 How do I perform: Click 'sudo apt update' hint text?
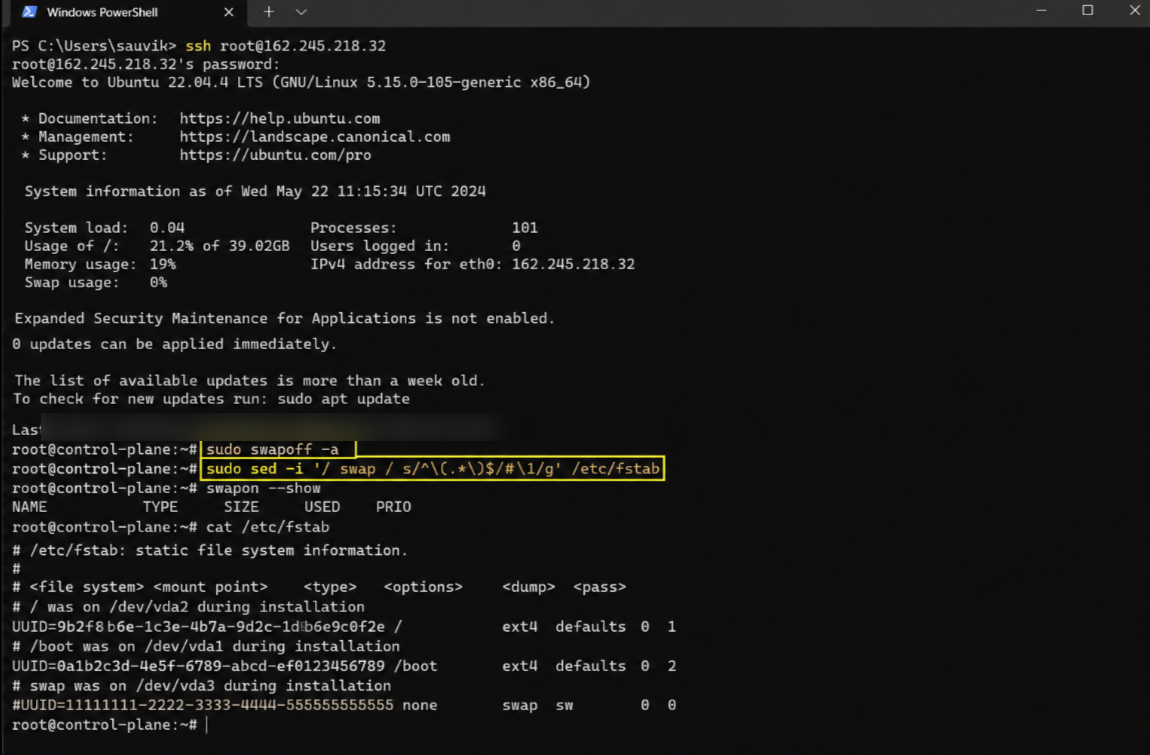point(343,399)
